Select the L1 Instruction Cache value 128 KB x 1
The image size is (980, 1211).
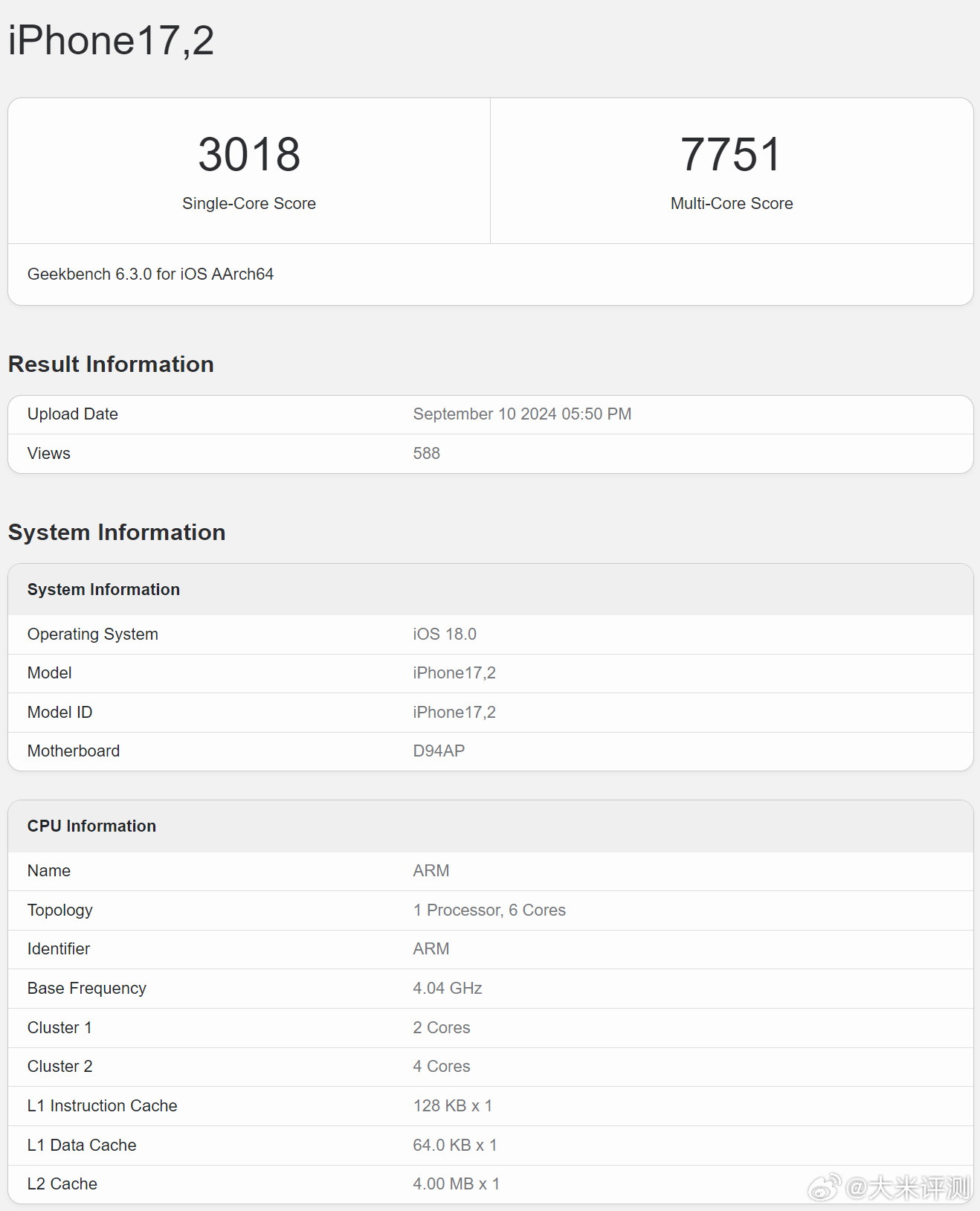coord(453,1106)
